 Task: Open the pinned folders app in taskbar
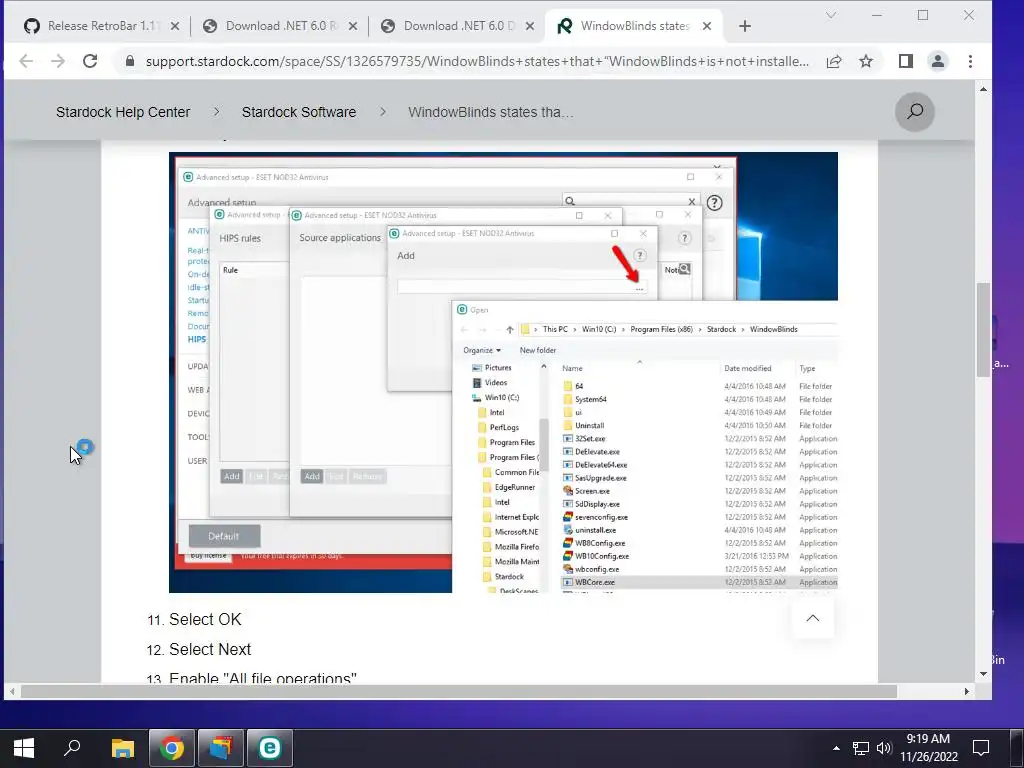tap(221, 748)
